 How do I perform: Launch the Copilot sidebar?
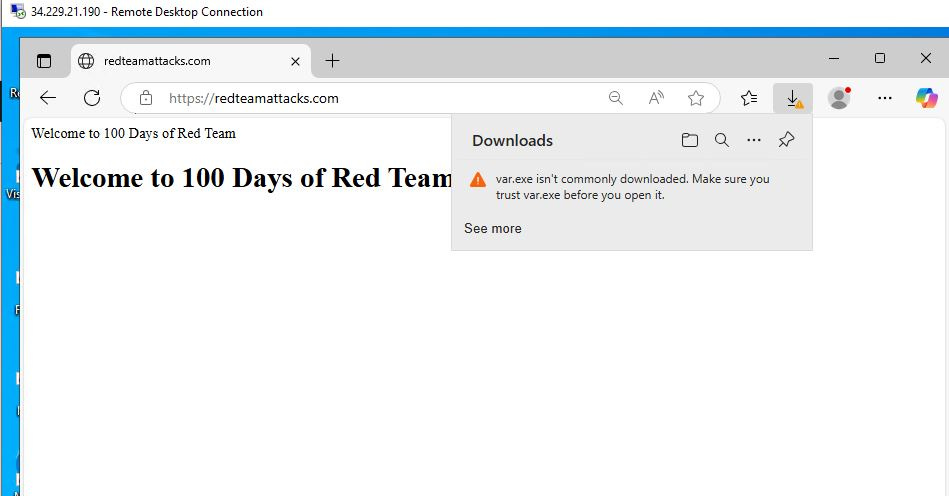tap(927, 98)
